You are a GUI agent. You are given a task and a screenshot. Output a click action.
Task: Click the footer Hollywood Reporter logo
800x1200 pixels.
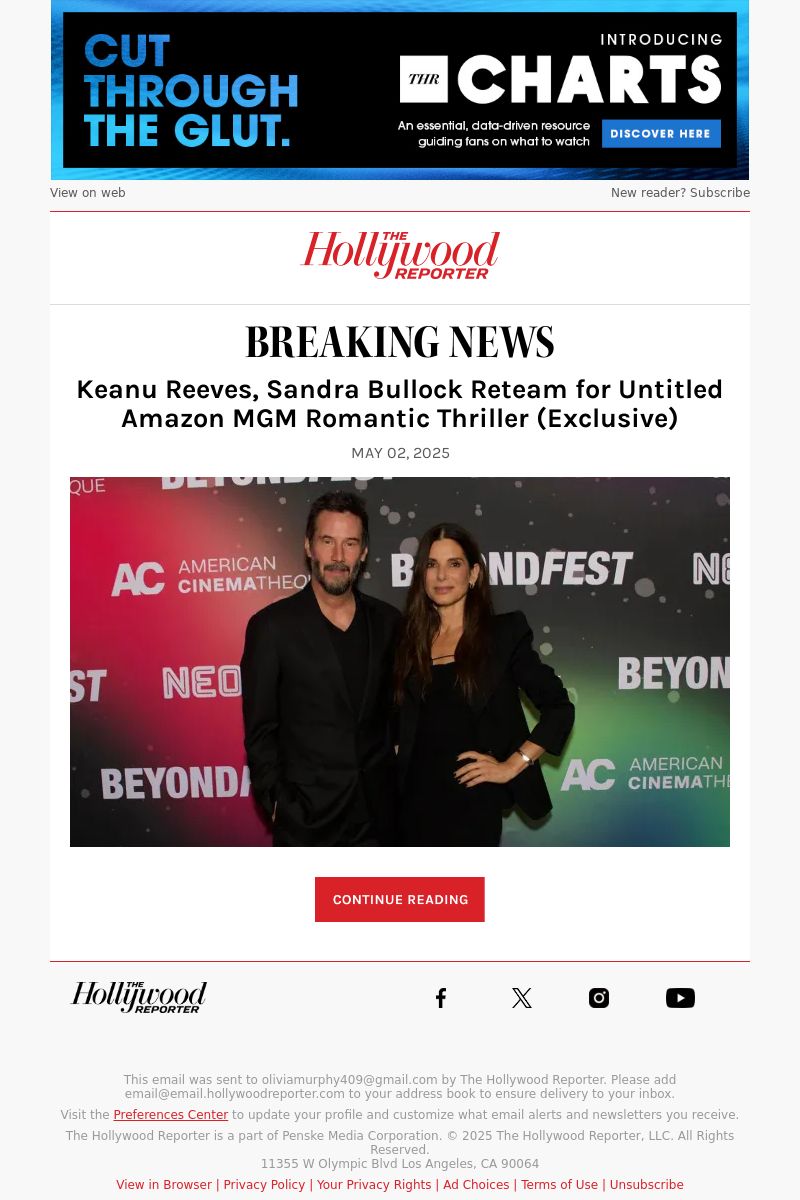[139, 997]
